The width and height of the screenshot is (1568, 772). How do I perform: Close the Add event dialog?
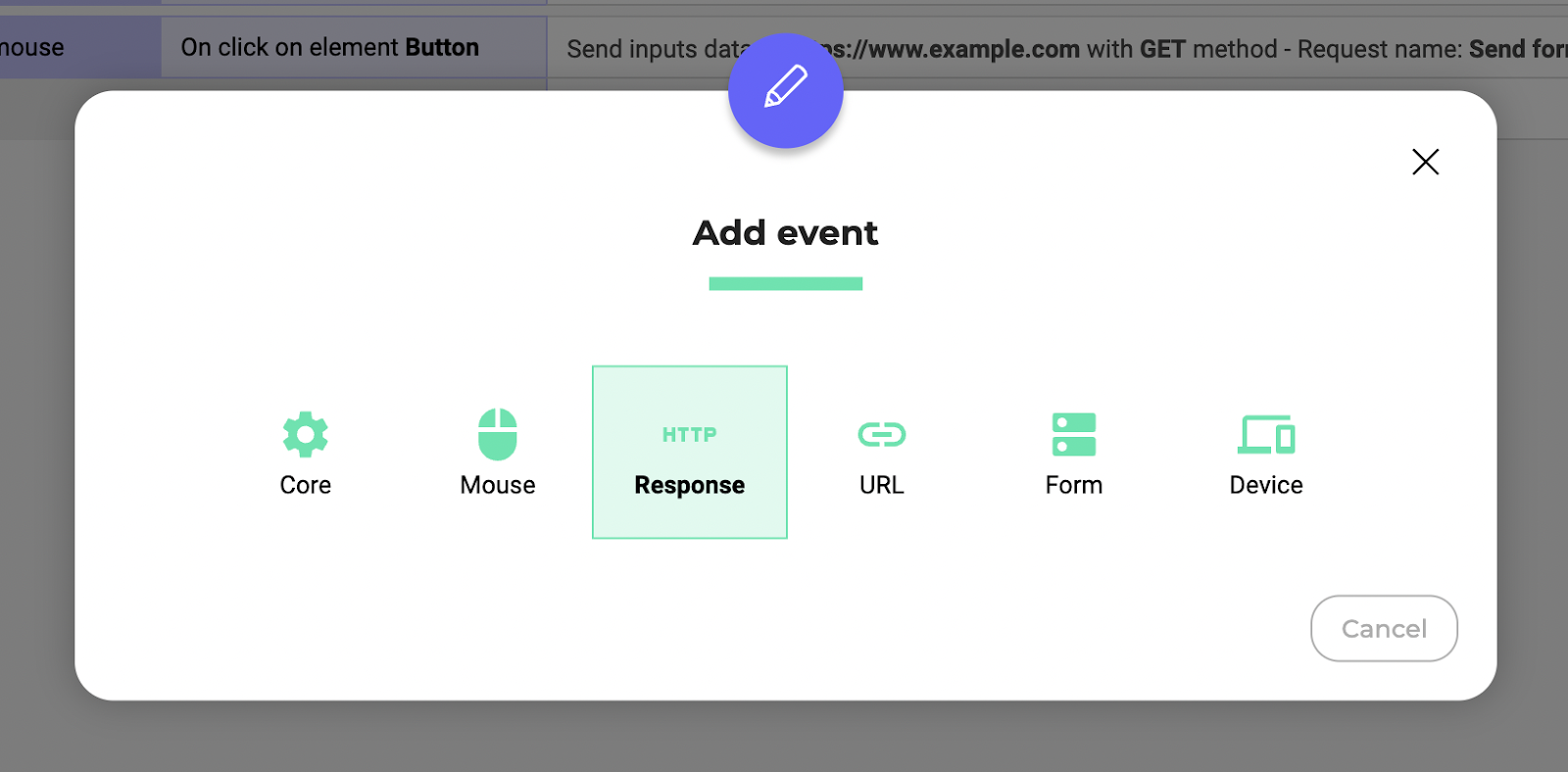point(1425,162)
